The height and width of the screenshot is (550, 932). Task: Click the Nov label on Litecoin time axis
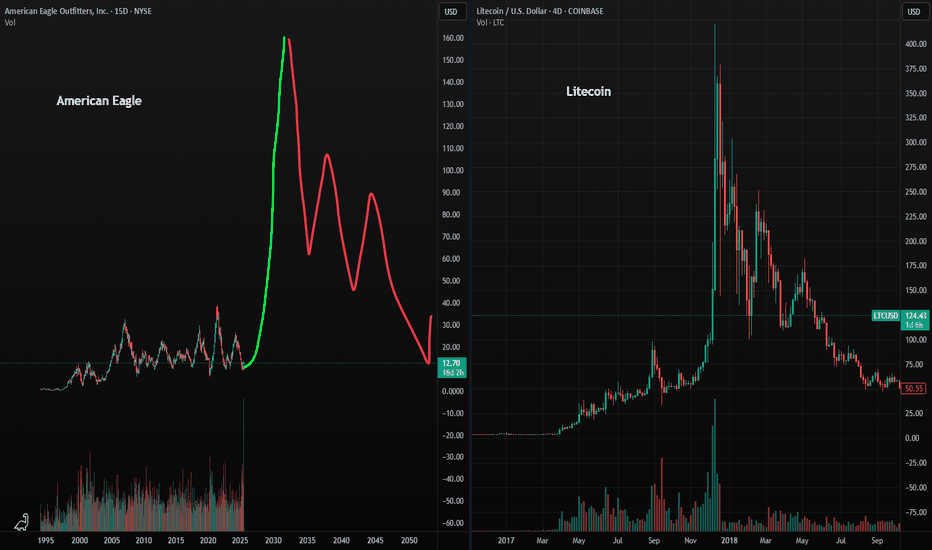(690, 540)
